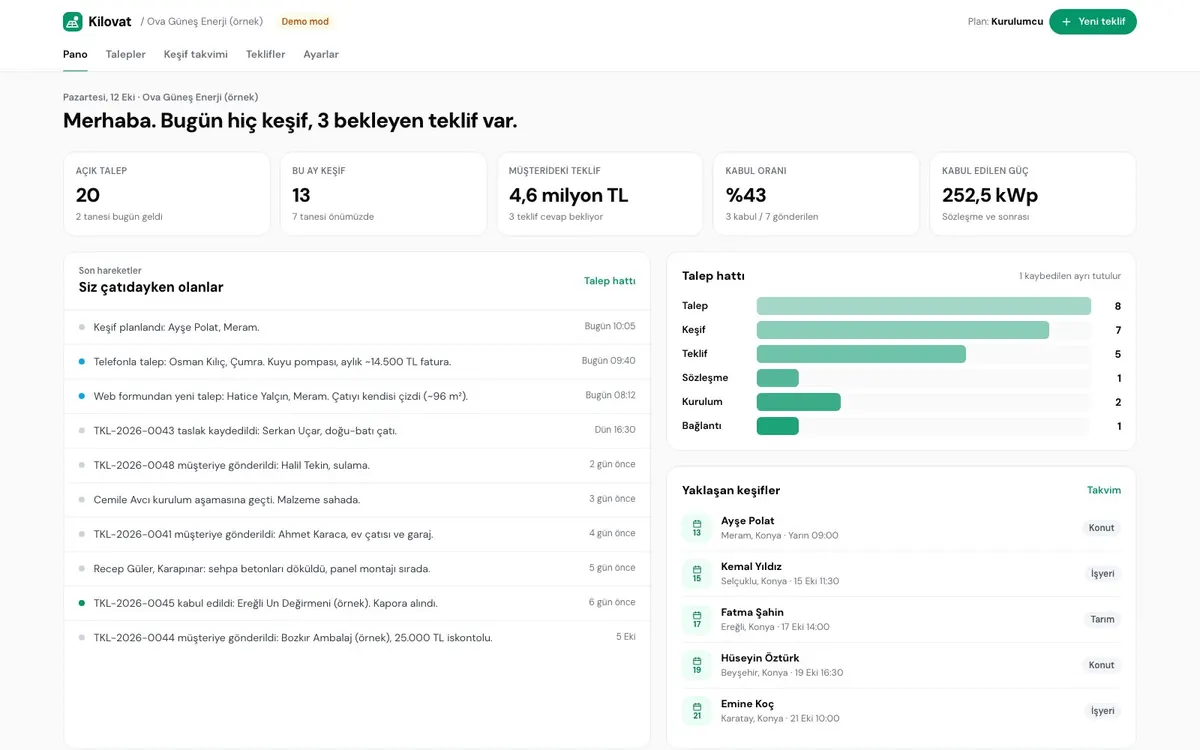This screenshot has width=1200, height=750.
Task: Click the TKL-2026-0044 Bozkır Ambalaj entry
Action: pyautogui.click(x=357, y=637)
